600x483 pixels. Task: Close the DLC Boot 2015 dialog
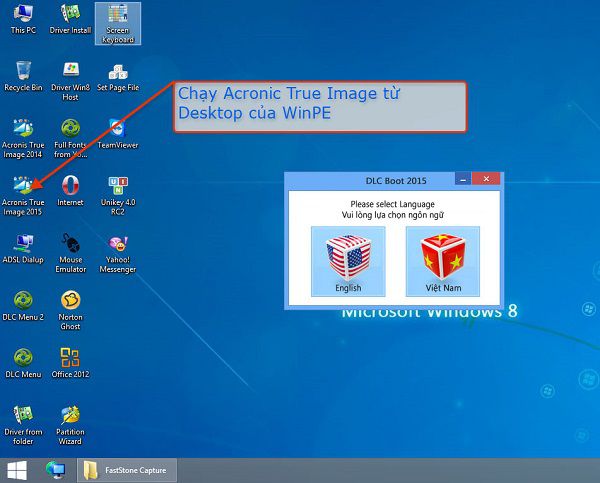click(486, 179)
